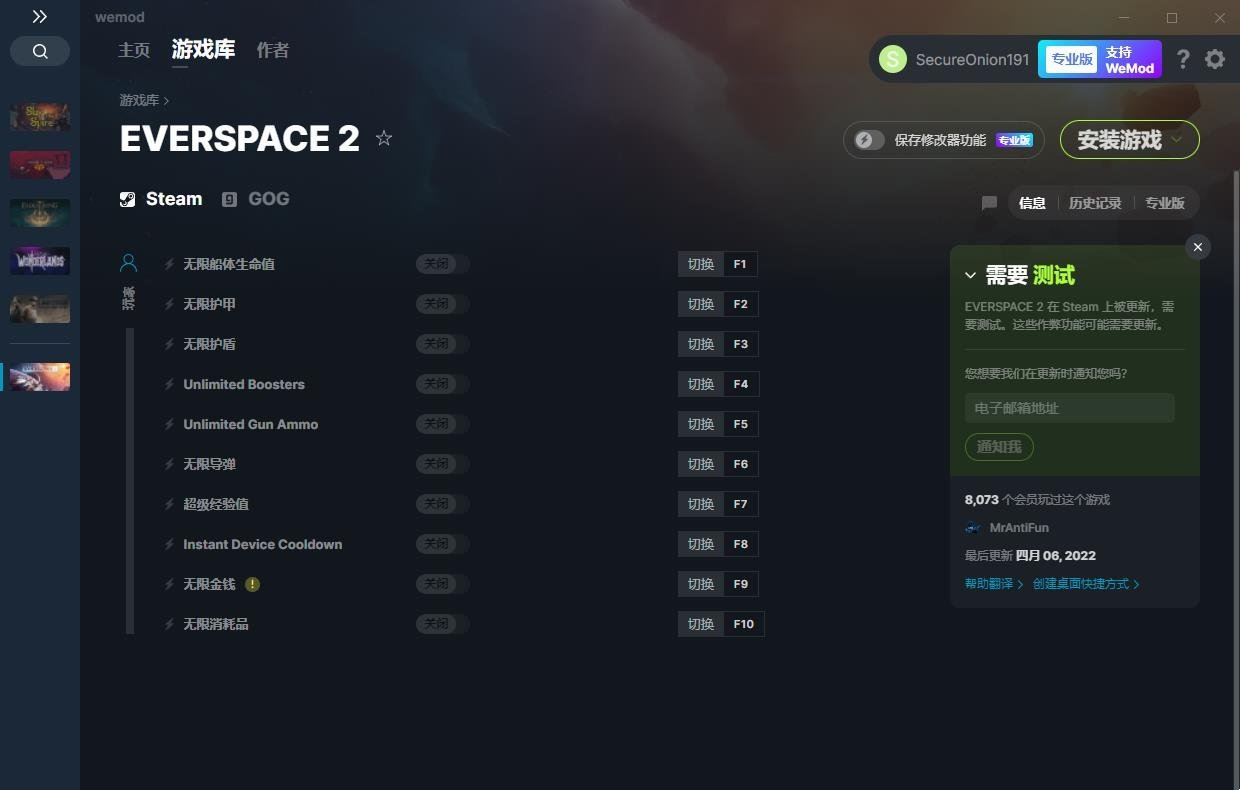Click the 切换 button for F1 hotkey
Image resolution: width=1240 pixels, height=790 pixels.
coord(701,264)
